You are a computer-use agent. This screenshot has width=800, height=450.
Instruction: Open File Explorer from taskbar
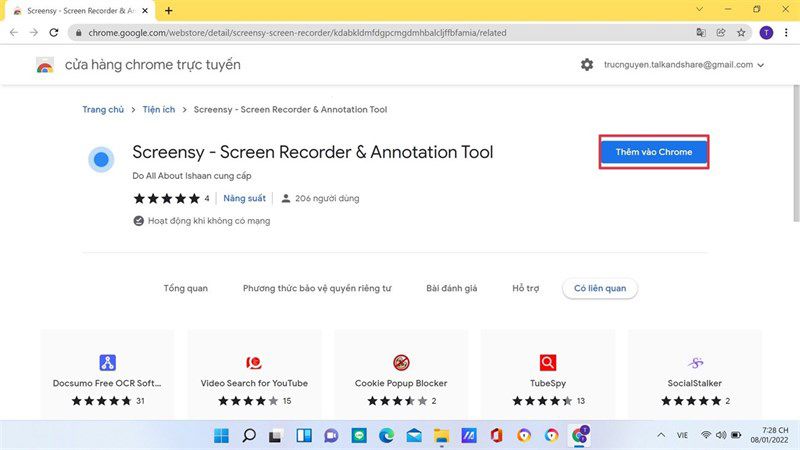pos(442,436)
